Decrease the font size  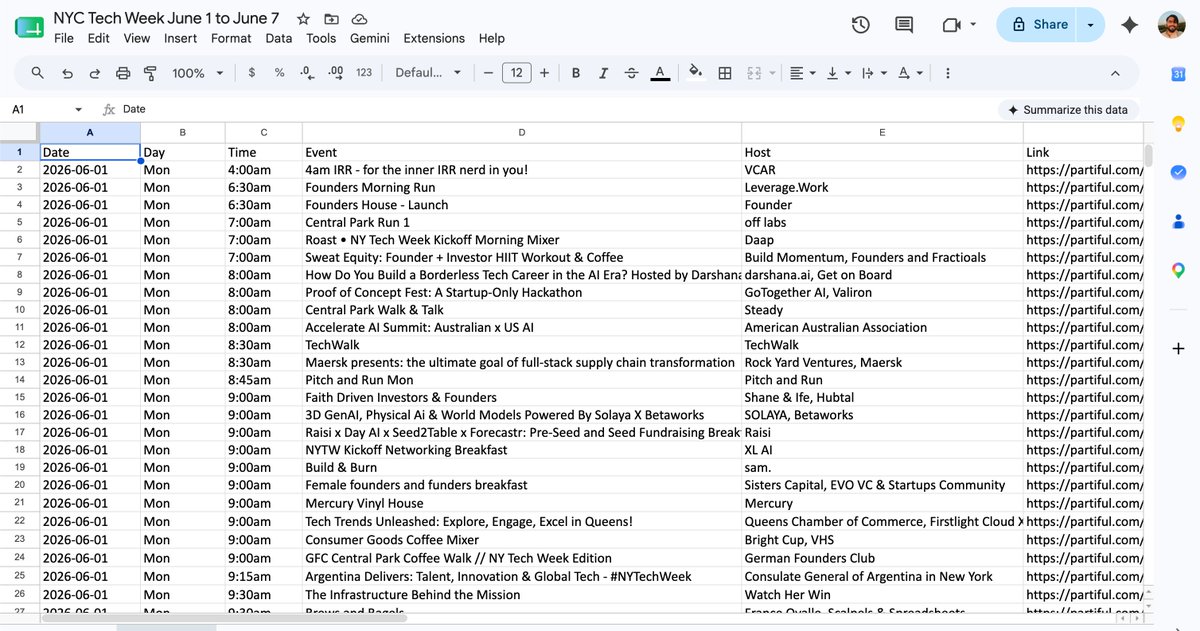point(488,73)
